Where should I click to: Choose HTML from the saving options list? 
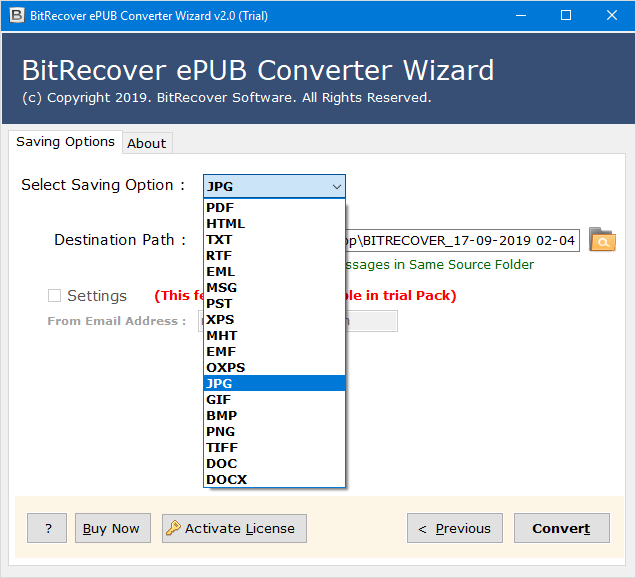tap(274, 223)
